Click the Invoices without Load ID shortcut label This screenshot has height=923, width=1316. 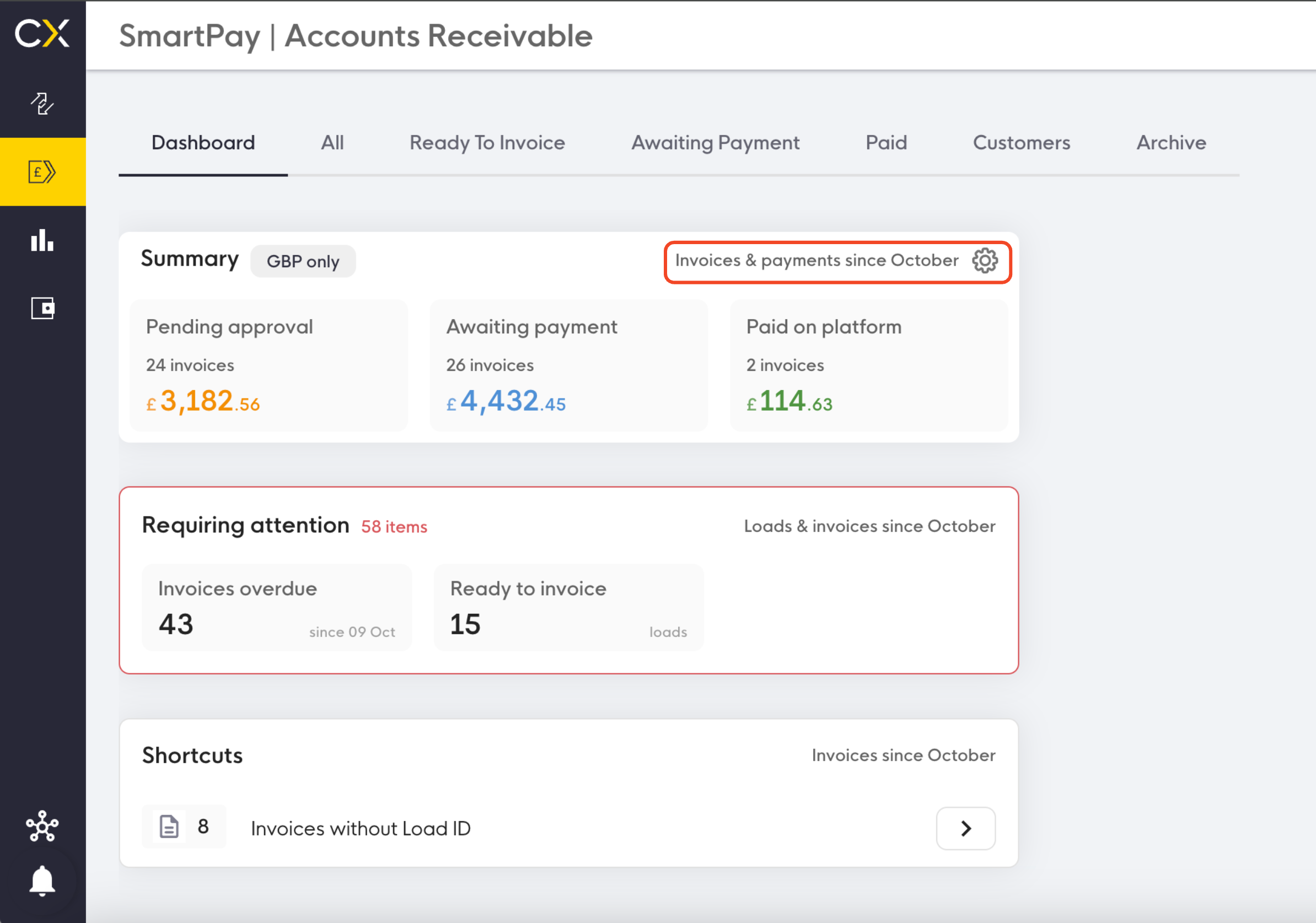(x=361, y=828)
